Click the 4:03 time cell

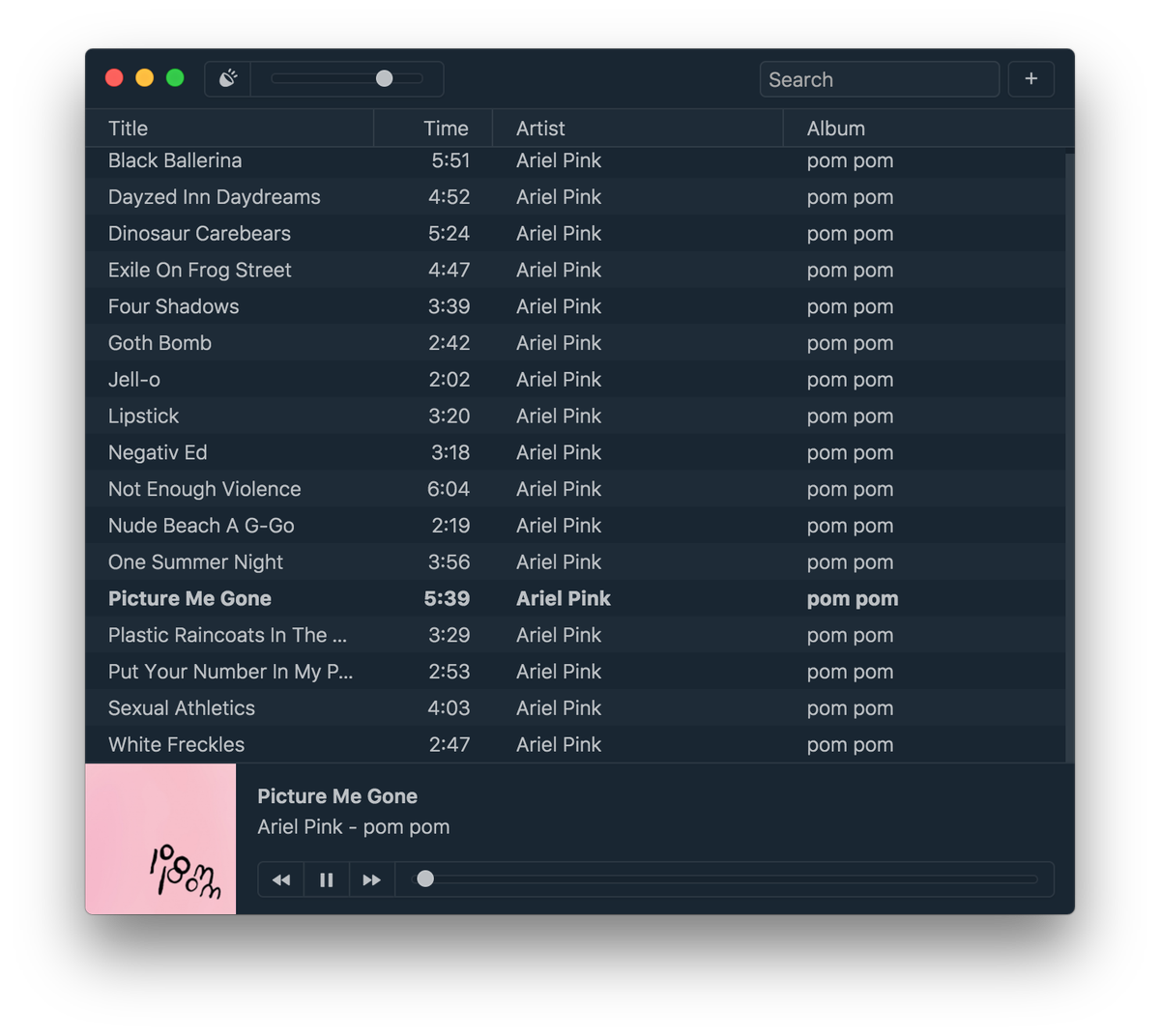click(x=449, y=708)
